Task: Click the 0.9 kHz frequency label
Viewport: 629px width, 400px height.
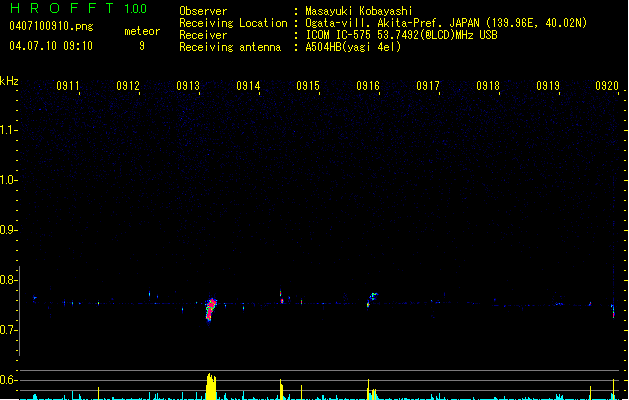Action: (8, 230)
